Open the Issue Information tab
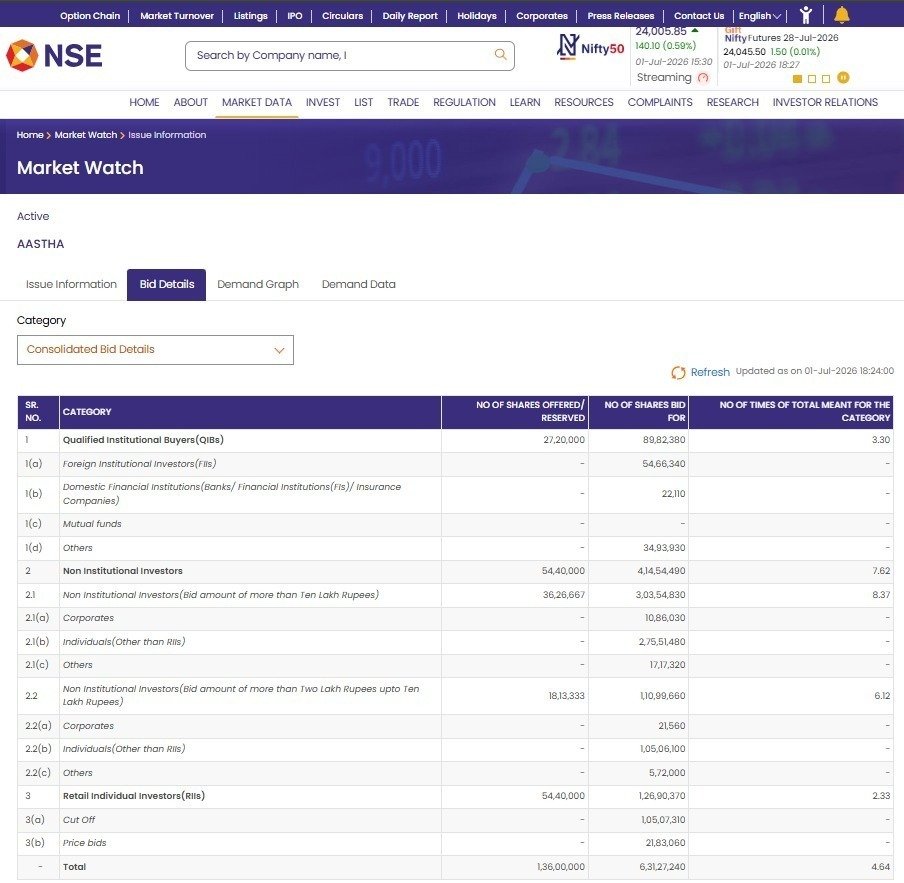The height and width of the screenshot is (883, 904). click(x=71, y=284)
